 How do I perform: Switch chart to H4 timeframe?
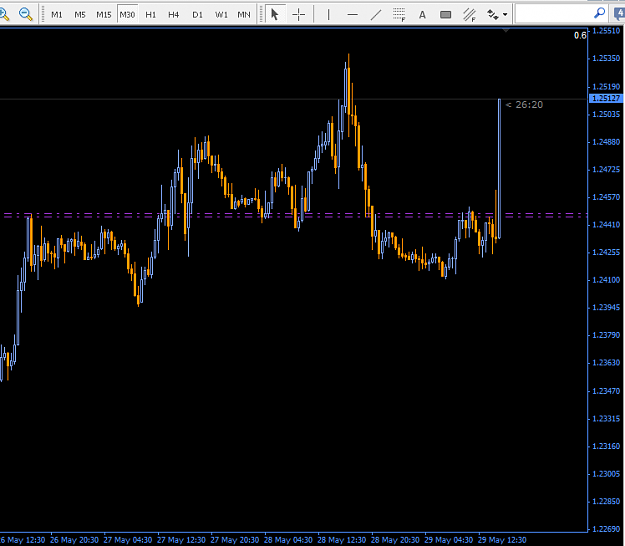click(173, 15)
